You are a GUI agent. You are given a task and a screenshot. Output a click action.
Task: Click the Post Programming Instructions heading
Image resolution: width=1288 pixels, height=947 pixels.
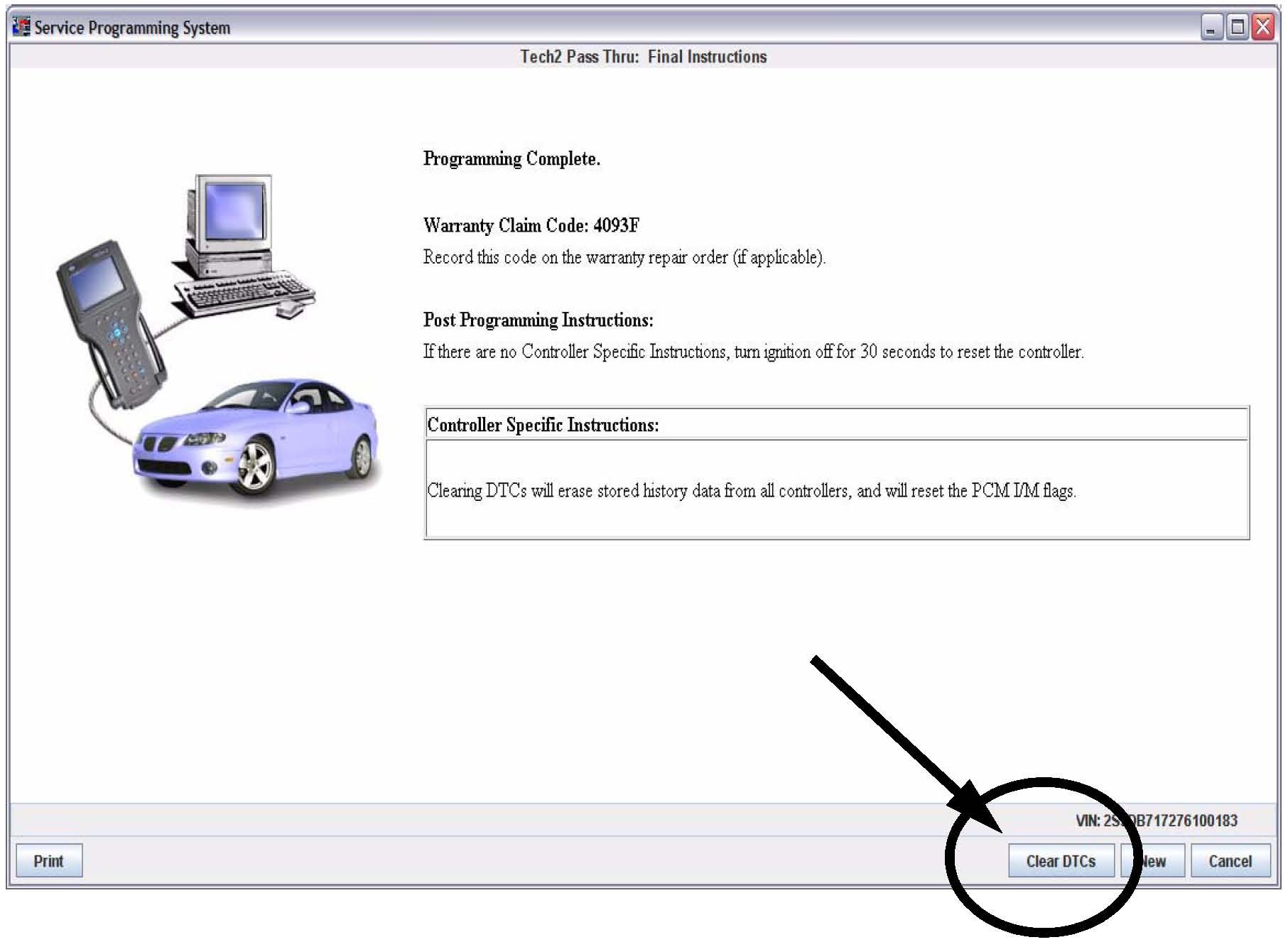[x=538, y=320]
